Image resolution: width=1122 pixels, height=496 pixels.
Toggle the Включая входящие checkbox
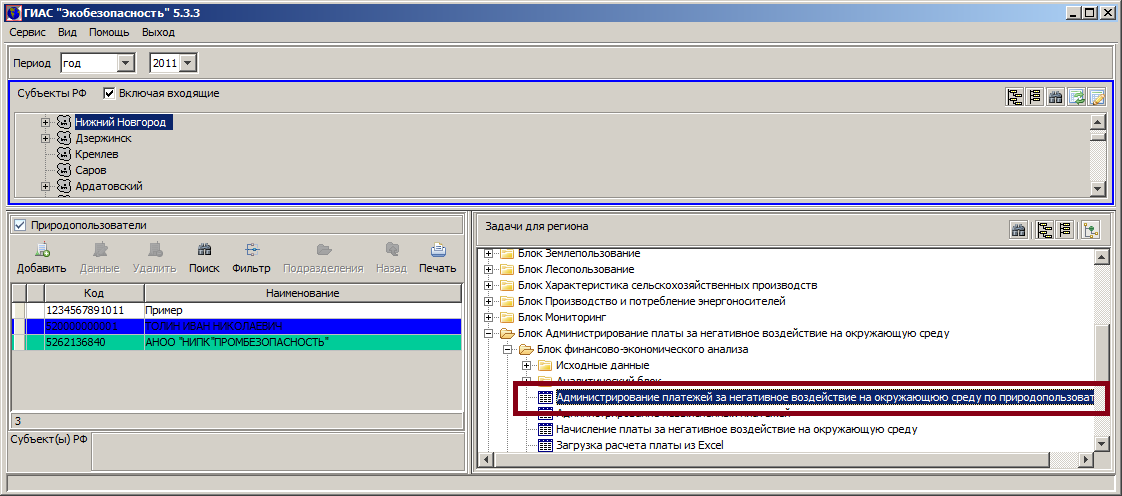pyautogui.click(x=110, y=93)
